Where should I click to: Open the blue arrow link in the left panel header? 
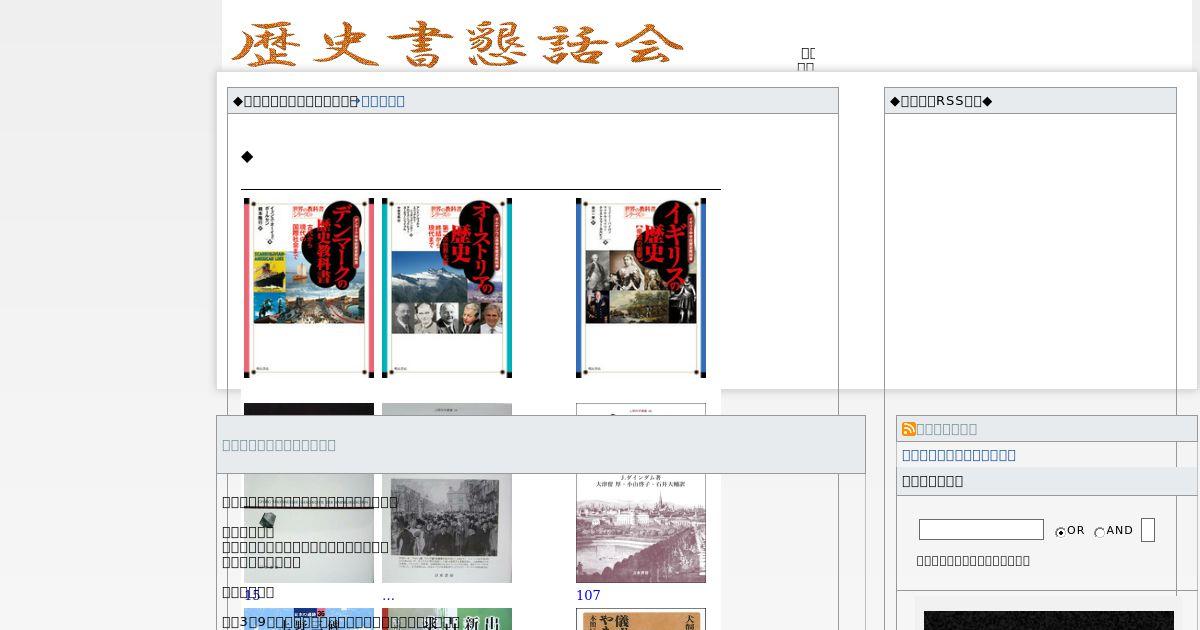pyautogui.click(x=378, y=101)
